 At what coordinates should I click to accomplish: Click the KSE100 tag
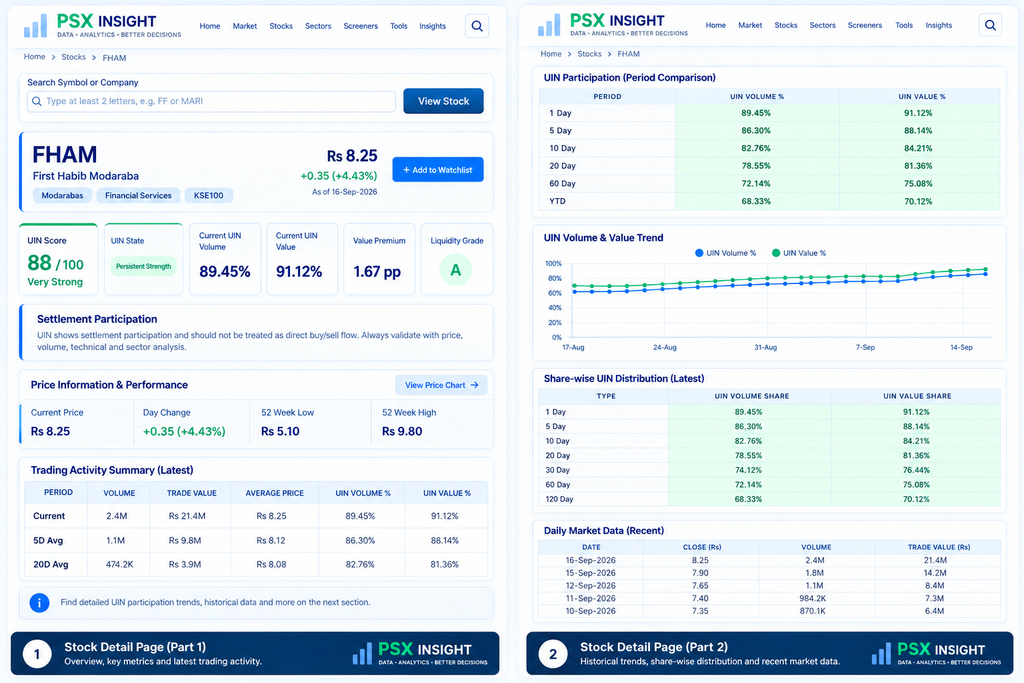tap(208, 195)
